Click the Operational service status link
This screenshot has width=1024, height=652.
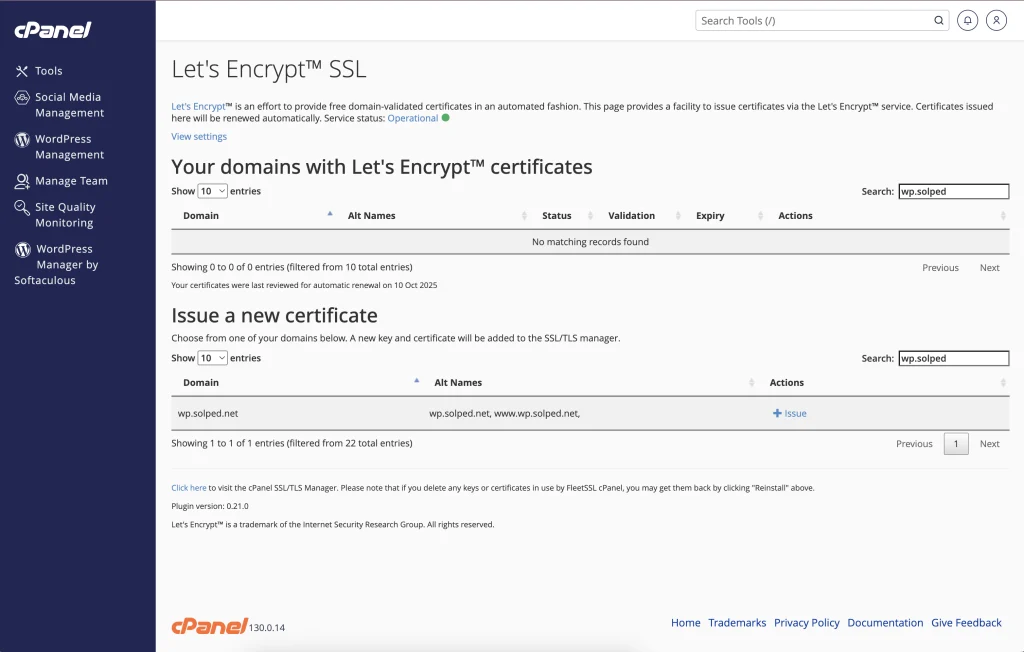pos(413,118)
